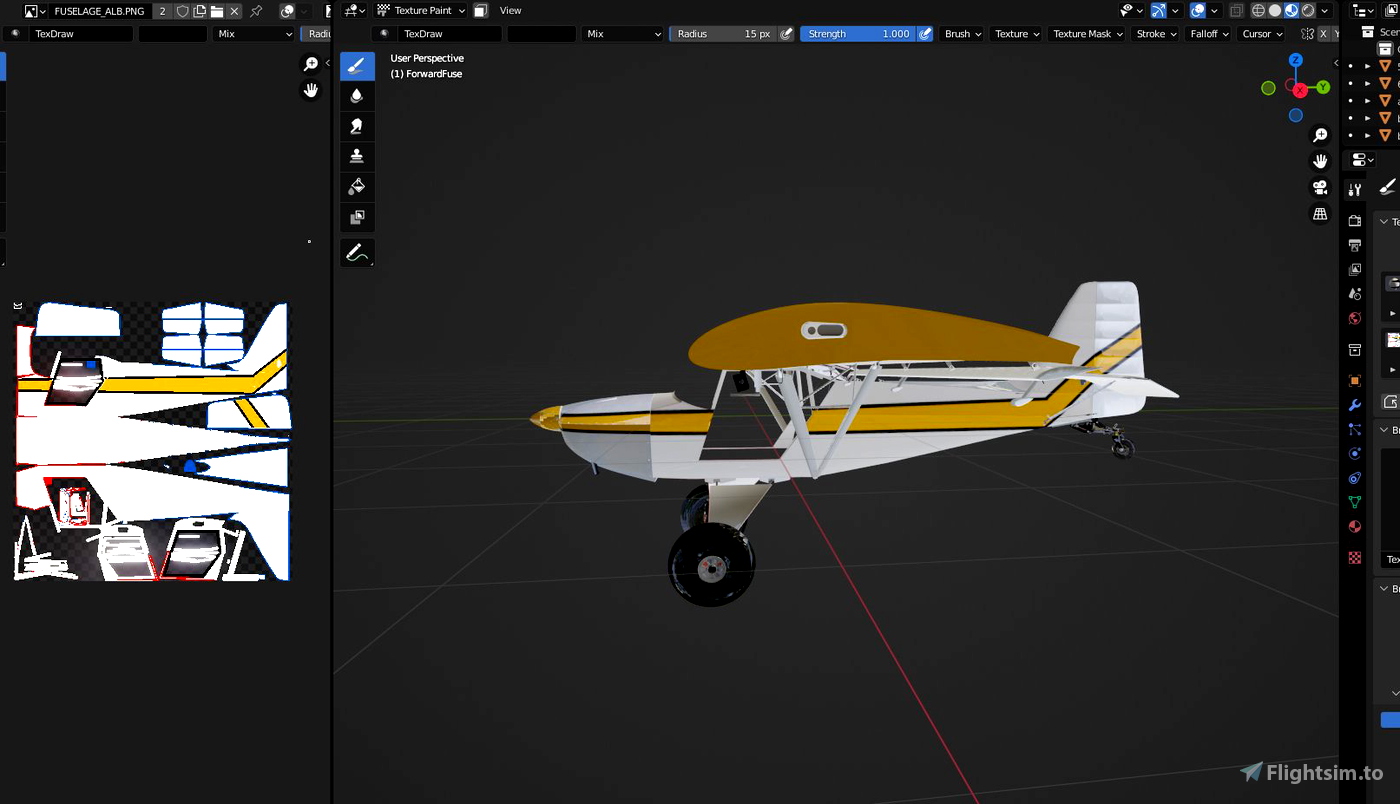Open the Stroke settings popover
This screenshot has width=1400, height=804.
[1156, 33]
